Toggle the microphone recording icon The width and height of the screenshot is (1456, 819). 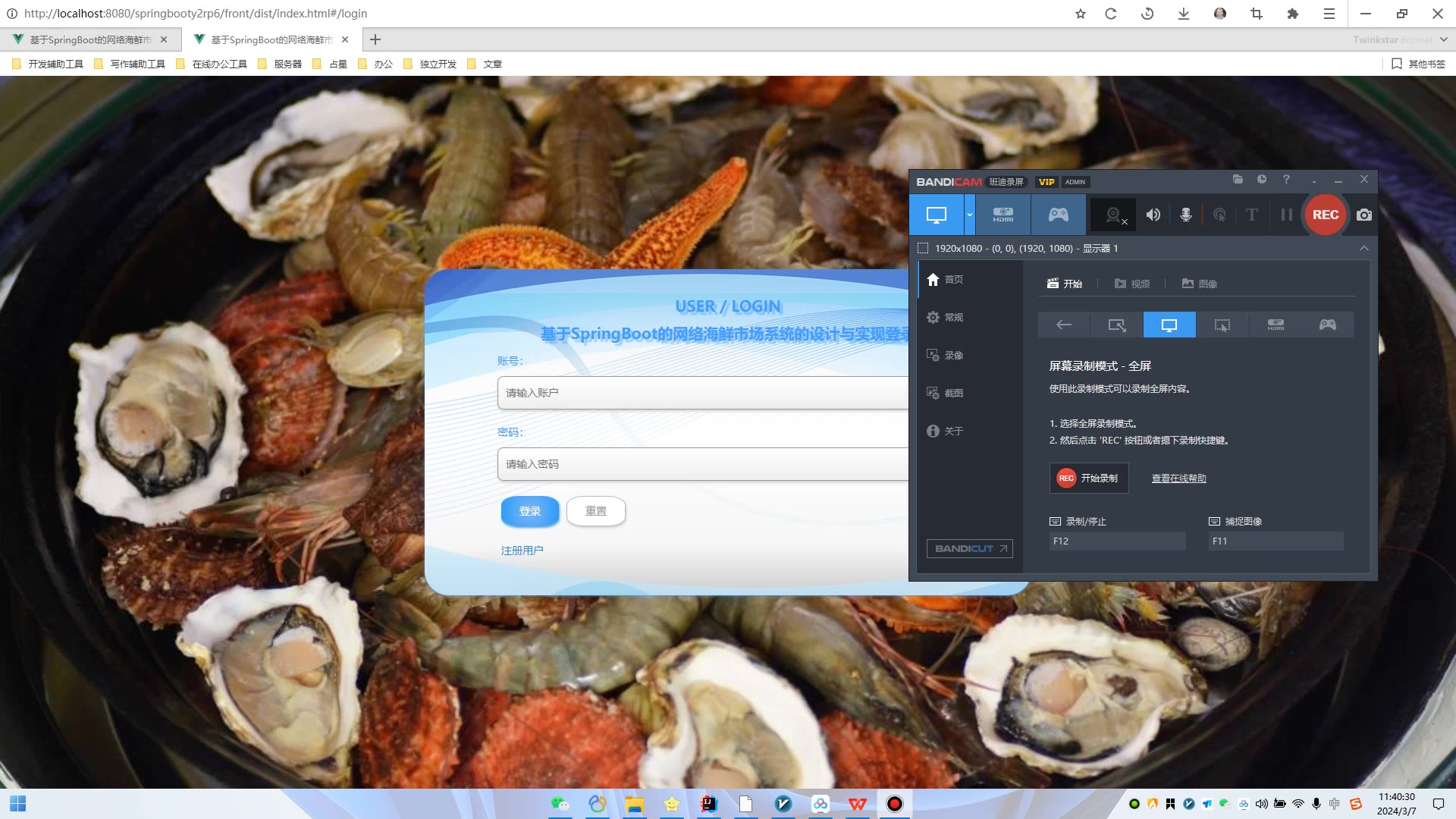coord(1186,215)
